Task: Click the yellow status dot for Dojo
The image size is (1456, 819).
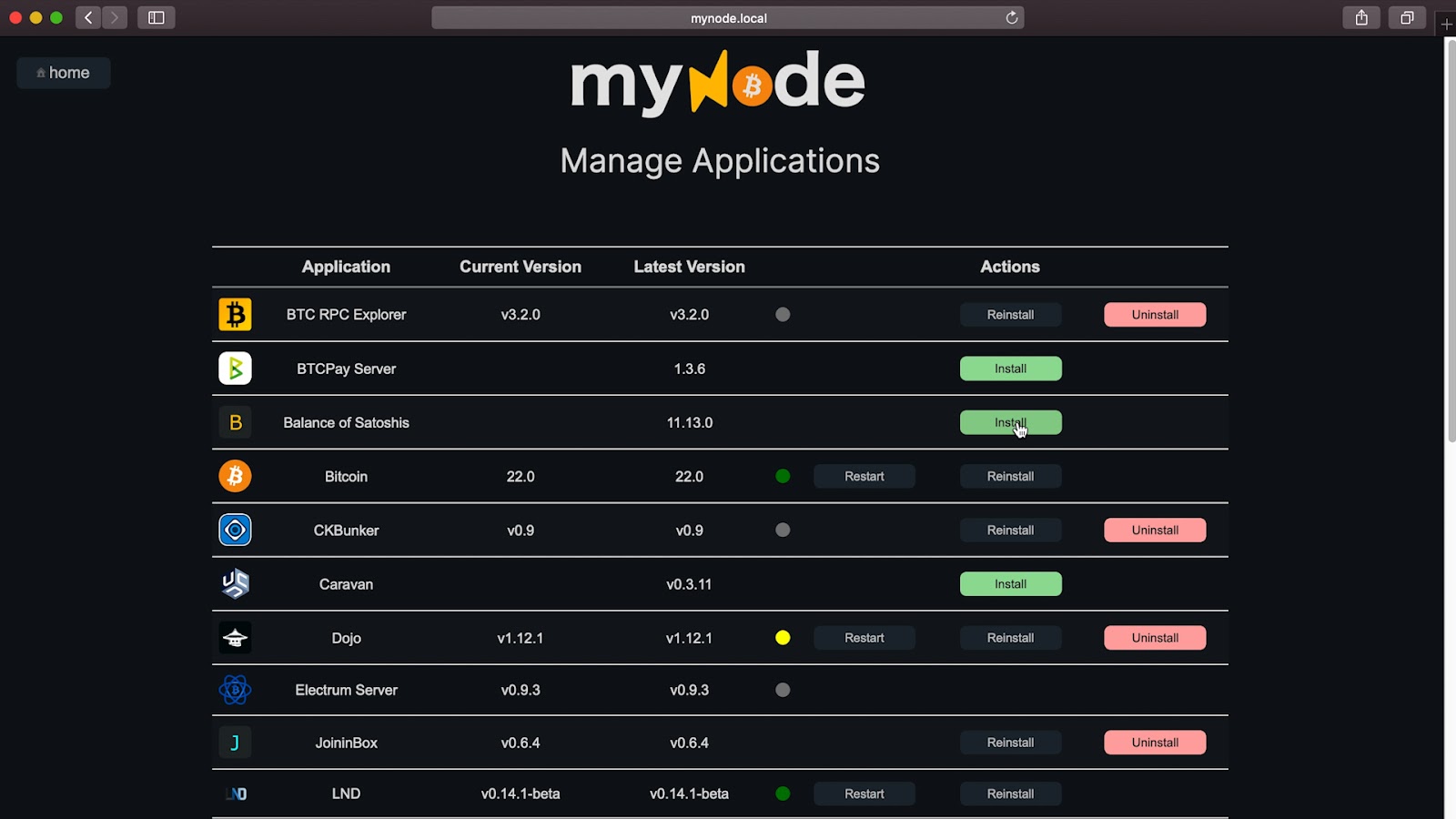Action: tap(783, 638)
